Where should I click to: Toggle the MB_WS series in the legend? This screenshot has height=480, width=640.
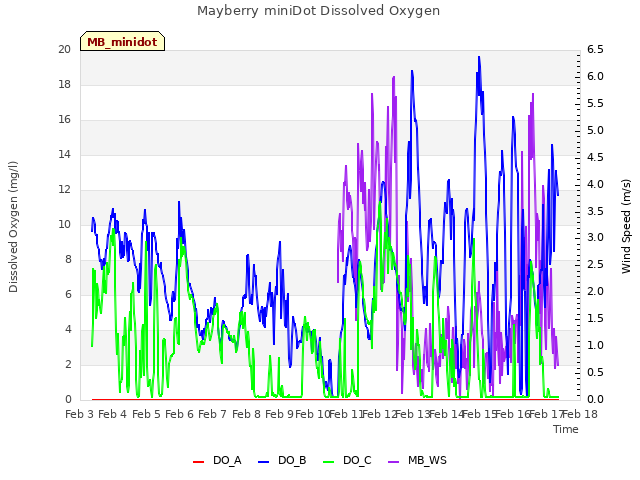[417, 460]
